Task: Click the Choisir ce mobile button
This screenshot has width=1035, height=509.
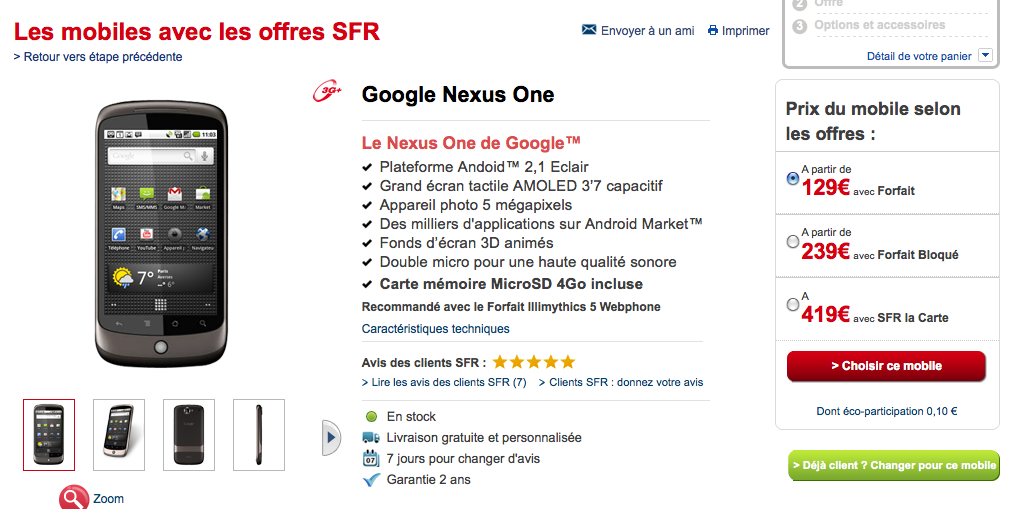Action: pos(886,366)
